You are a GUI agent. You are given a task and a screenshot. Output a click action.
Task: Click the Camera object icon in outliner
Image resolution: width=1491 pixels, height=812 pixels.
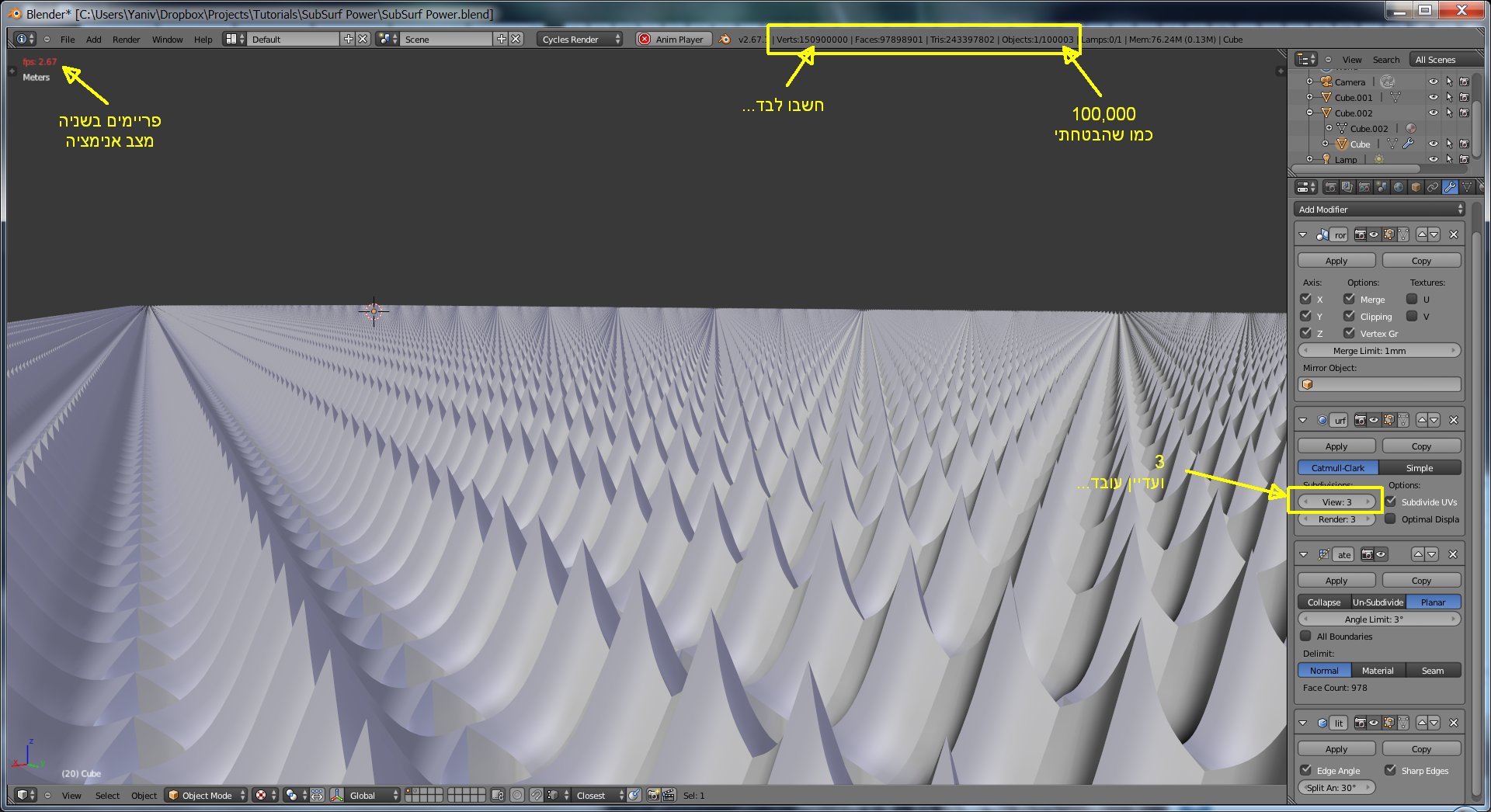pos(1326,82)
